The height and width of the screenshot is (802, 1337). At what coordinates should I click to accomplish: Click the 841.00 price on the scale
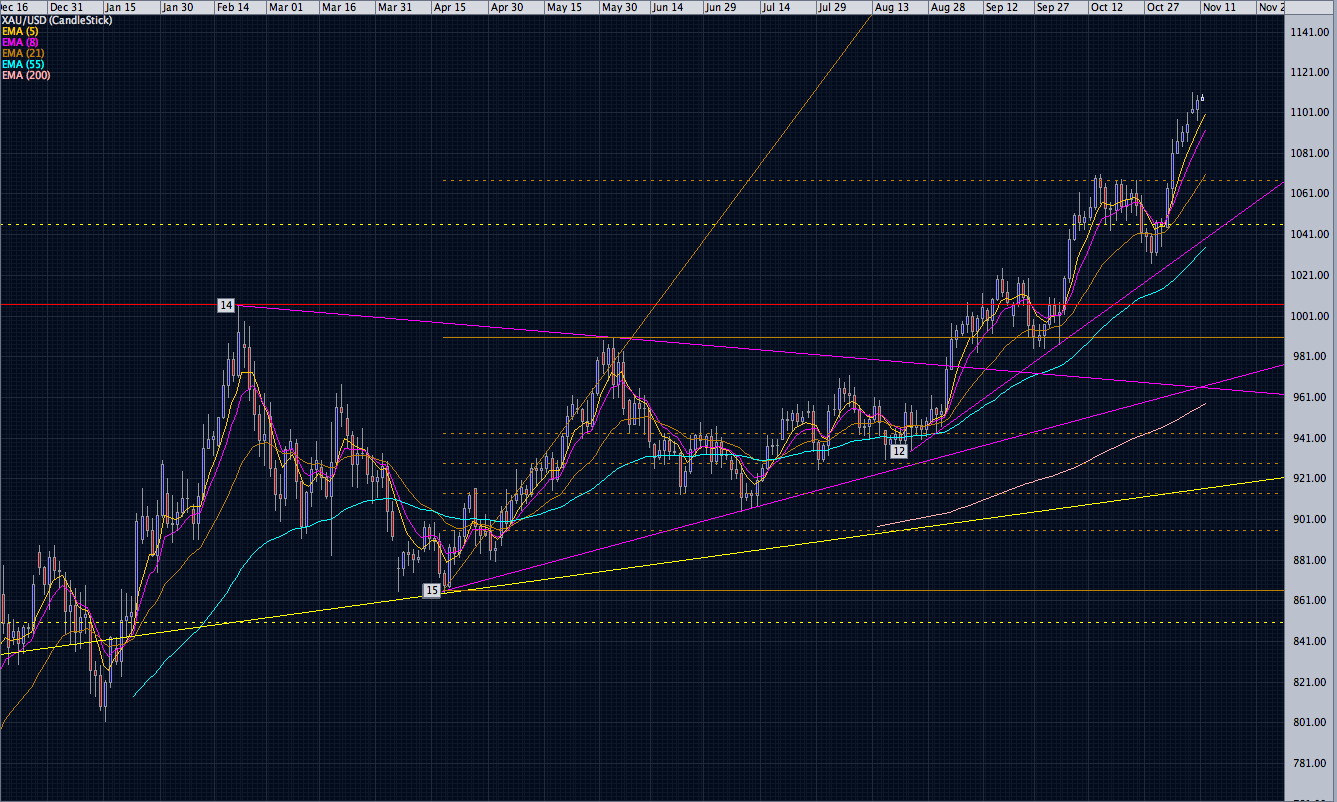tap(1312, 641)
